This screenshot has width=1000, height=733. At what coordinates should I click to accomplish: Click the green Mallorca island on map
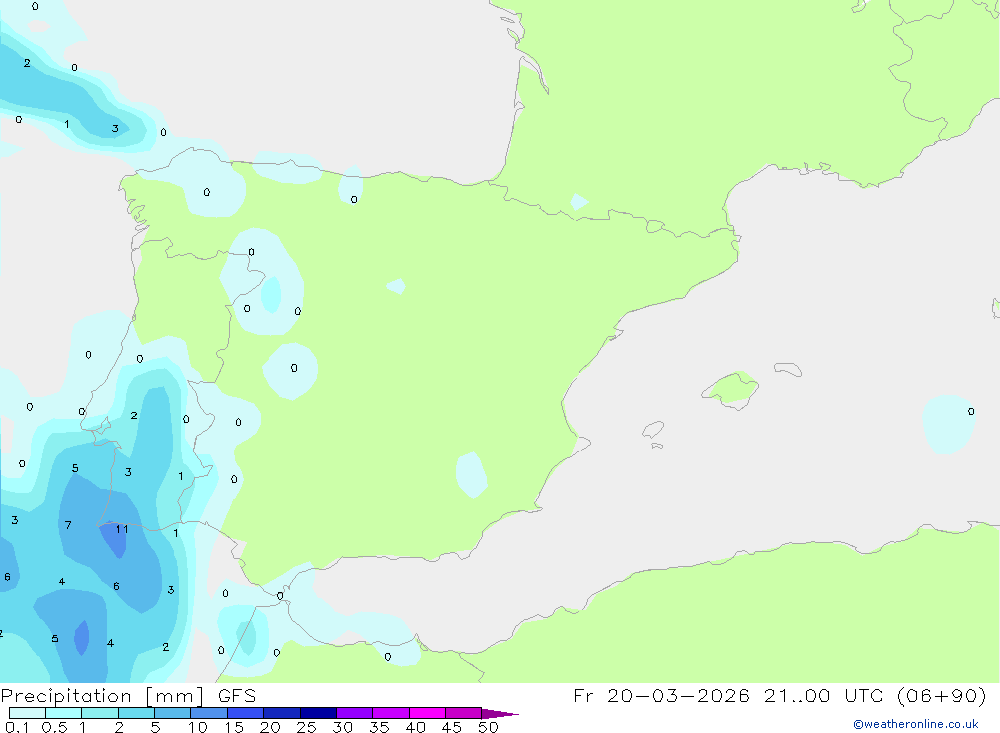731,389
